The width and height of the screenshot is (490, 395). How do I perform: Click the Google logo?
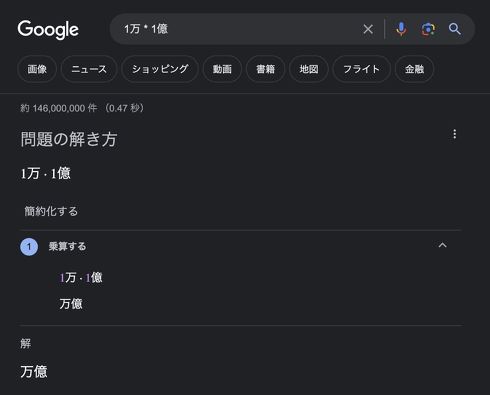coord(48,29)
